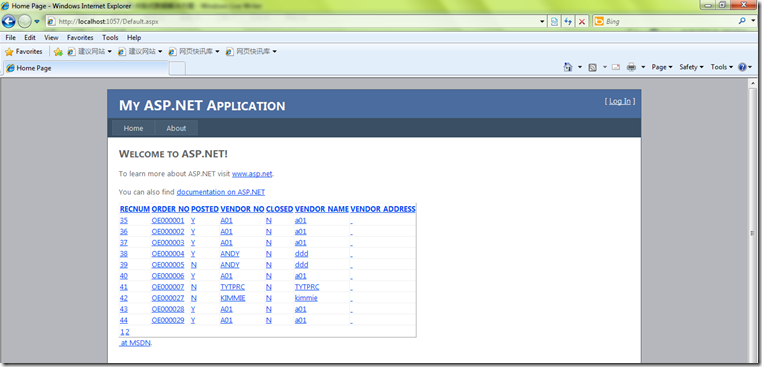Expand the address bar autocomplete dropdown
Image resolution: width=762 pixels, height=367 pixels.
coord(542,22)
